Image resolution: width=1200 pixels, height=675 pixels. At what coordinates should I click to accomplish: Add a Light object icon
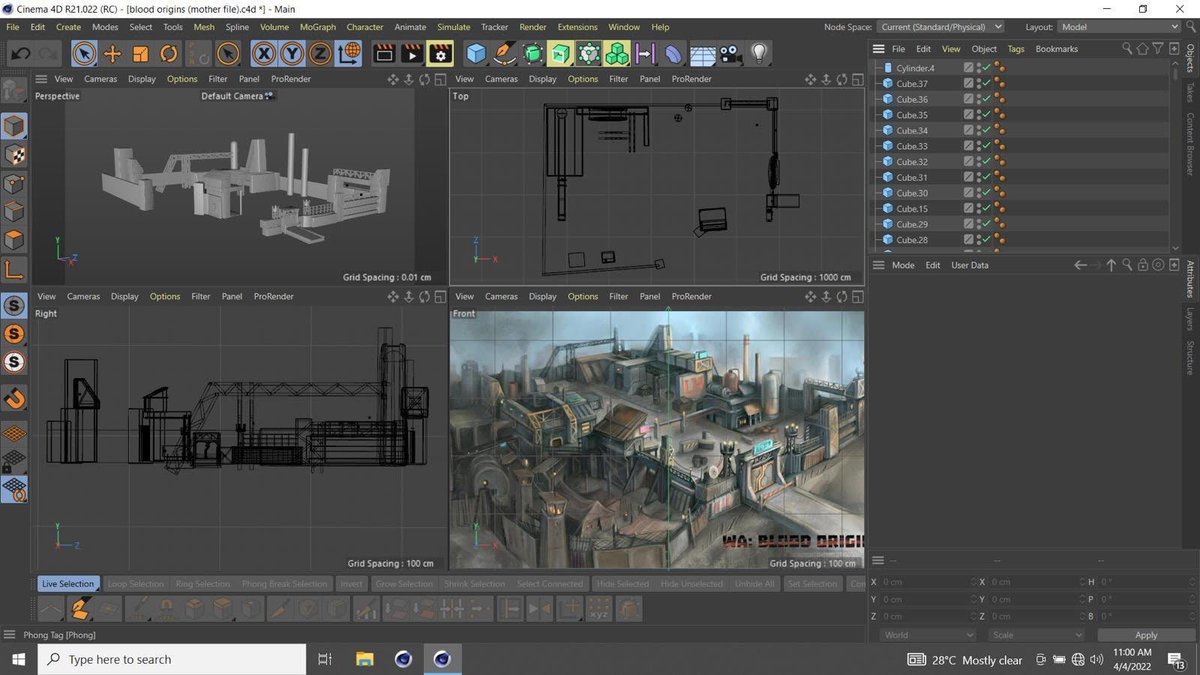coord(759,53)
